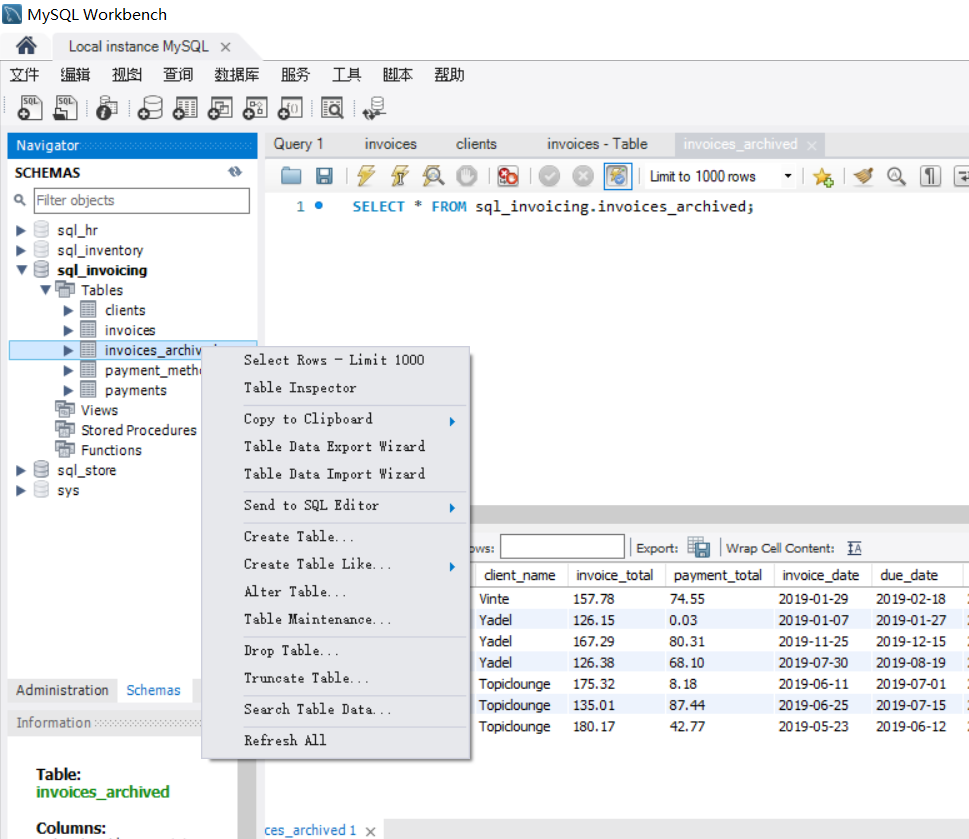Stop query execution hand icon
This screenshot has height=839, width=969.
pyautogui.click(x=467, y=177)
